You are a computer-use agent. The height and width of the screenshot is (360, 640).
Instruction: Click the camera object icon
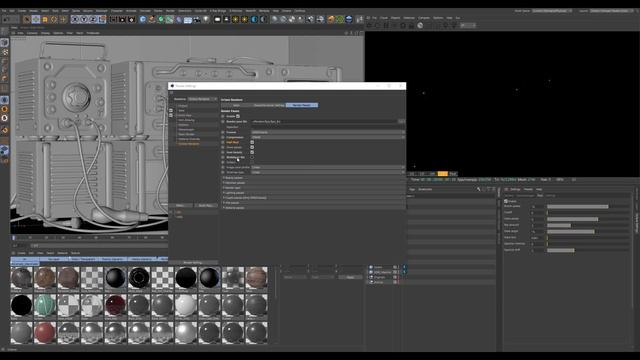click(x=197, y=19)
